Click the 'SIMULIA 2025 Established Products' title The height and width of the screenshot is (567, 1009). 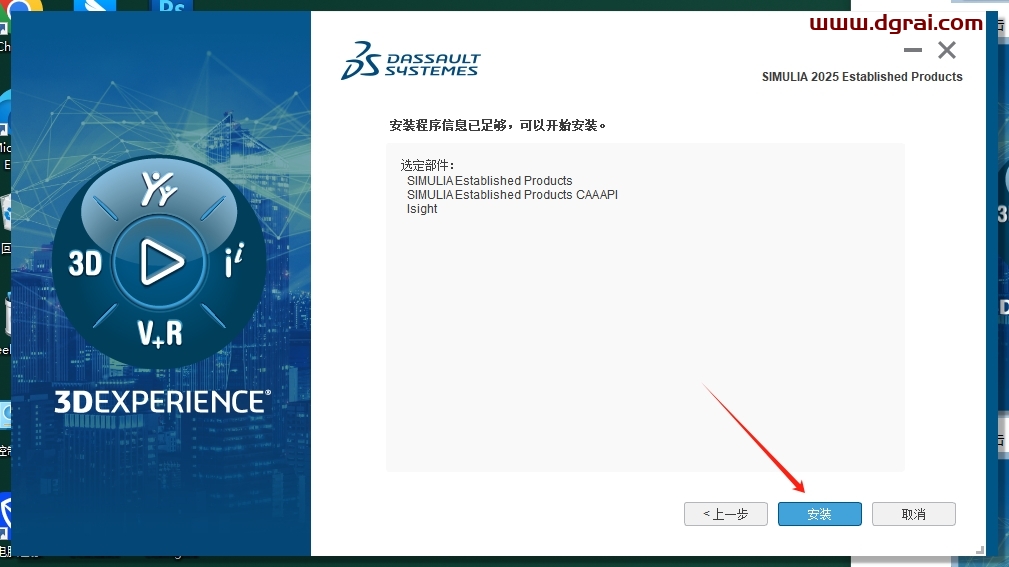click(862, 77)
